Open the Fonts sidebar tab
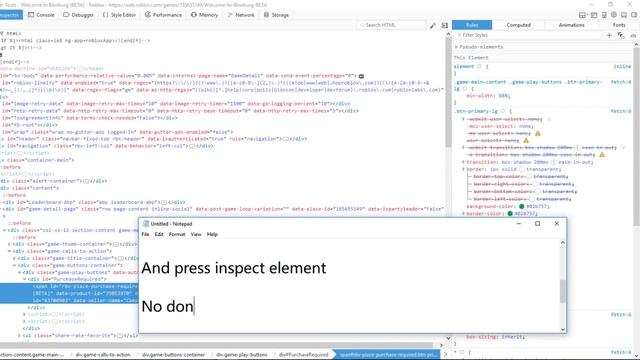Image resolution: width=640 pixels, height=360 pixels. (619, 25)
